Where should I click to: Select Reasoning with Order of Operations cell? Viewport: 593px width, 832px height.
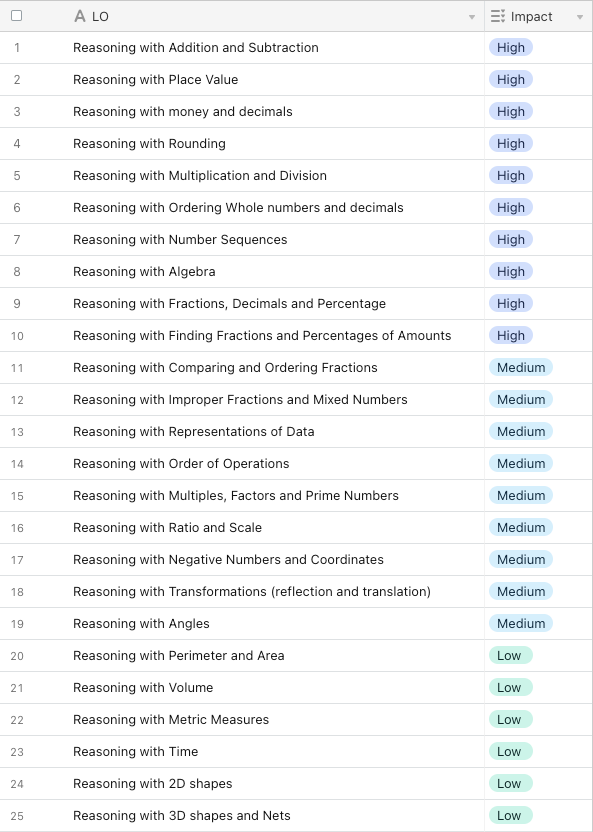(276, 464)
